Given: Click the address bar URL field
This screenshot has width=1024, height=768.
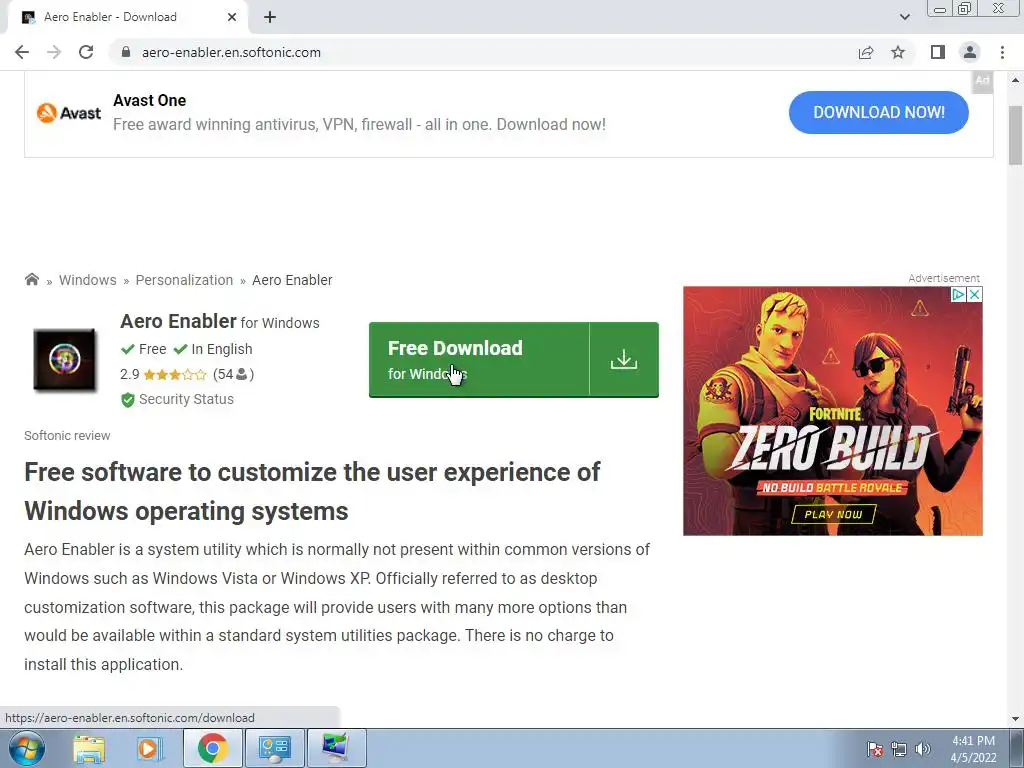Looking at the screenshot, I should coord(483,52).
